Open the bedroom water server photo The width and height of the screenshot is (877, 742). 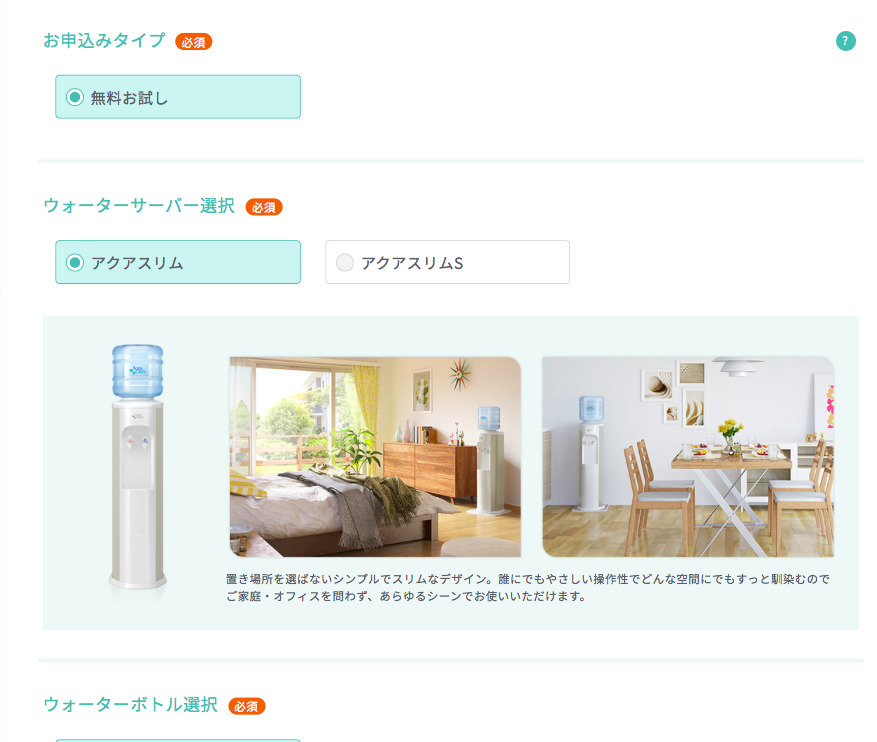coord(375,457)
